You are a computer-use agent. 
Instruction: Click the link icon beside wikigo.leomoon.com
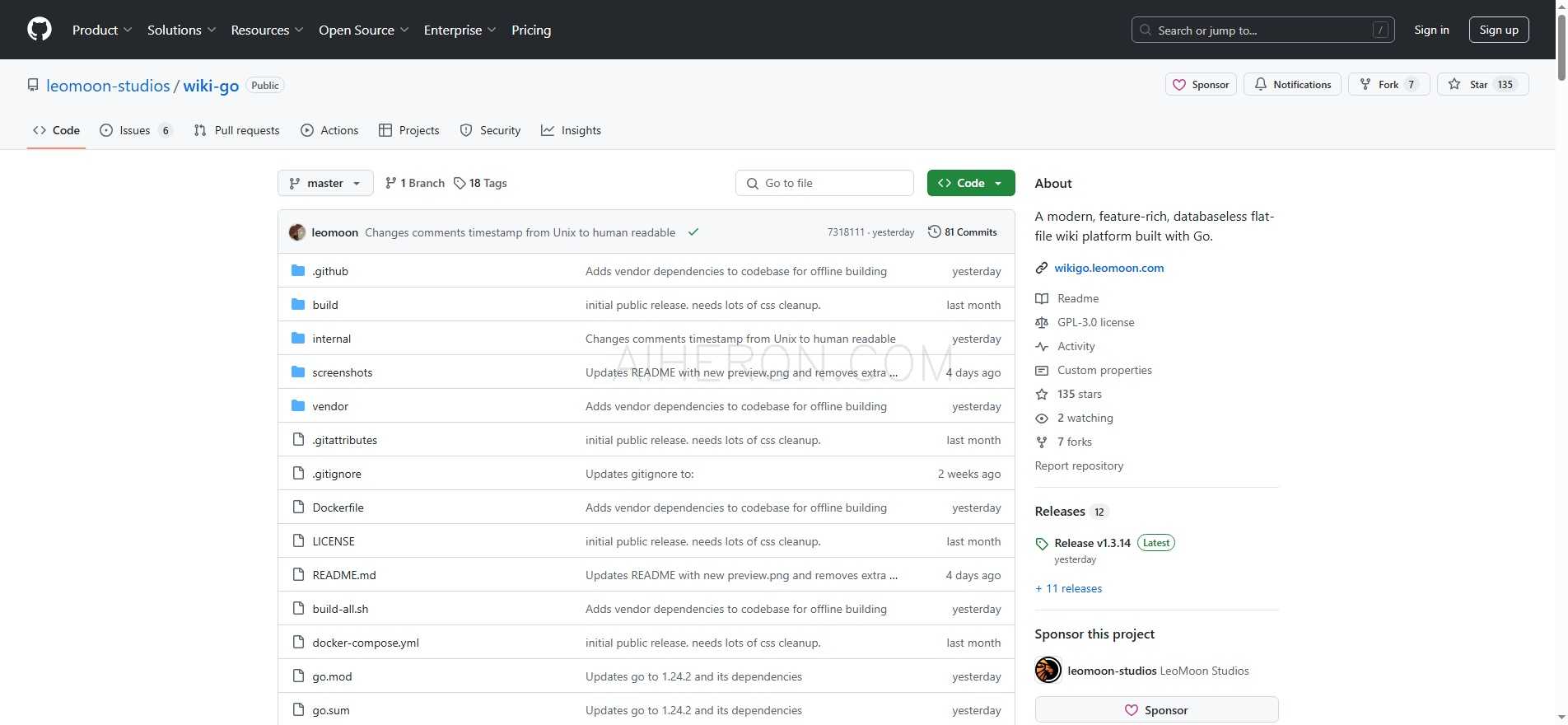coord(1042,268)
